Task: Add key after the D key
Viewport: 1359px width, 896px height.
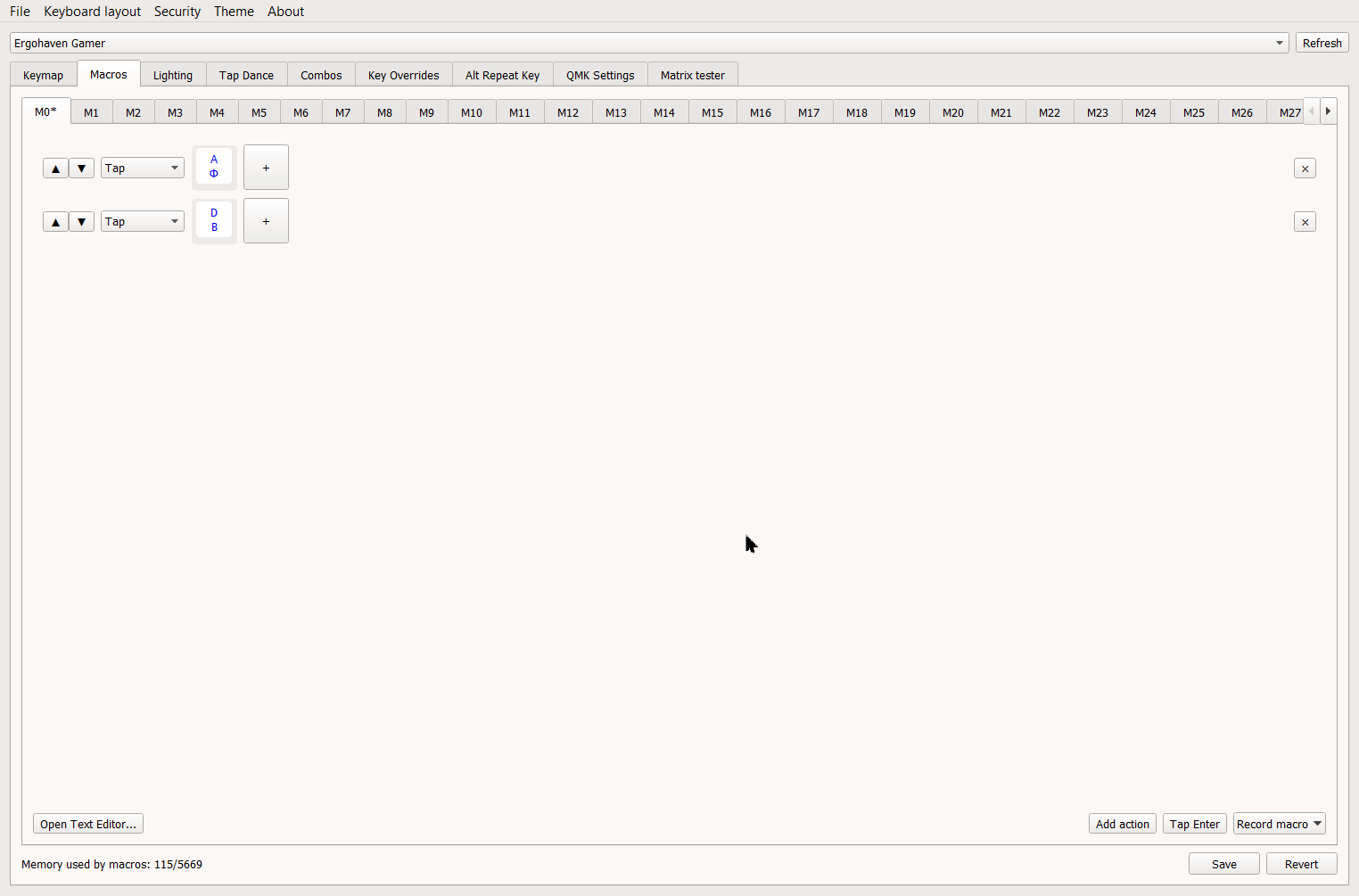Action: coord(266,221)
